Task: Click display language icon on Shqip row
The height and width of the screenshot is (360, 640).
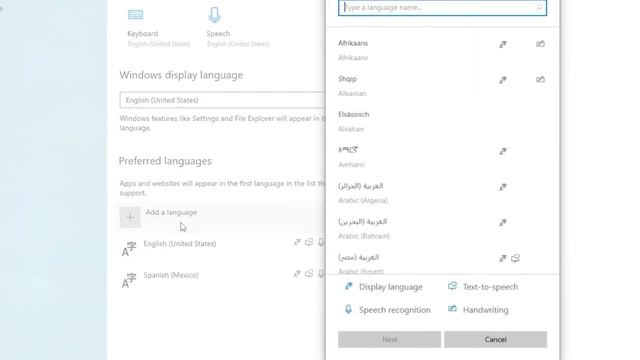Action: point(503,80)
